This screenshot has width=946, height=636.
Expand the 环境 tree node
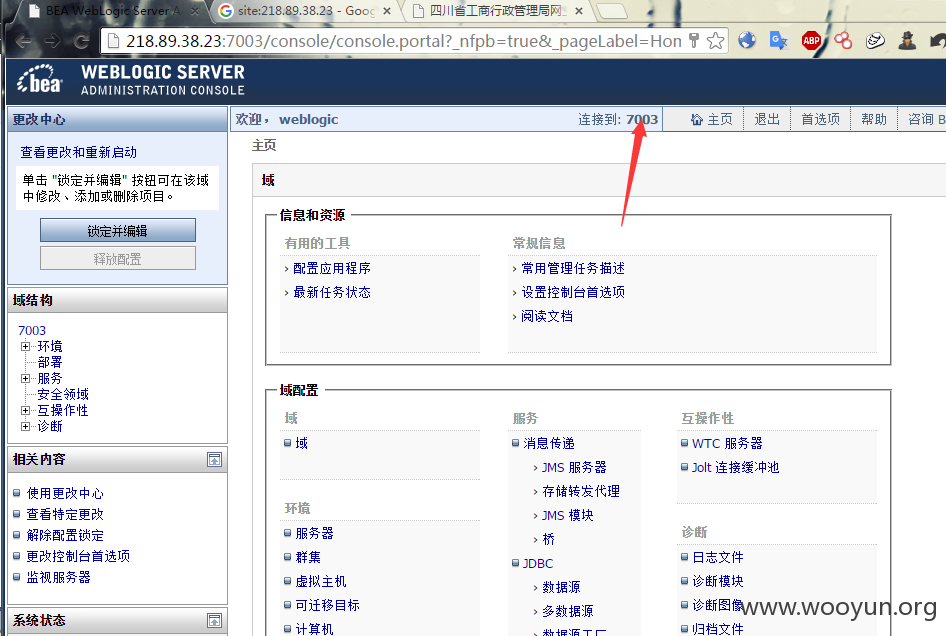point(25,346)
